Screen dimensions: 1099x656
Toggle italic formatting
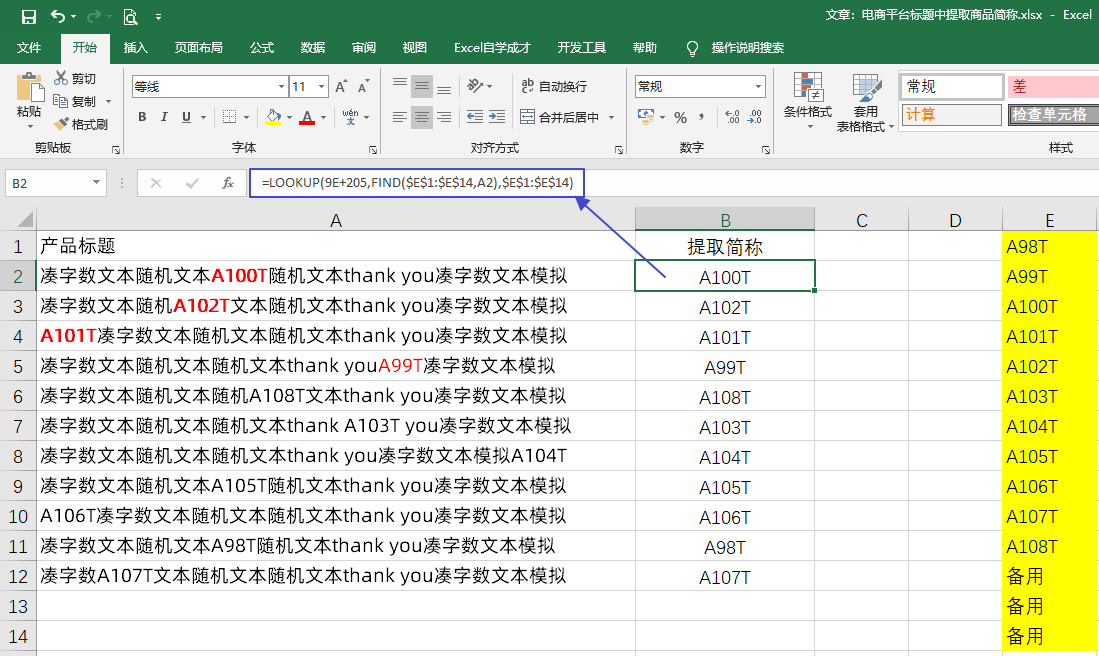164,117
